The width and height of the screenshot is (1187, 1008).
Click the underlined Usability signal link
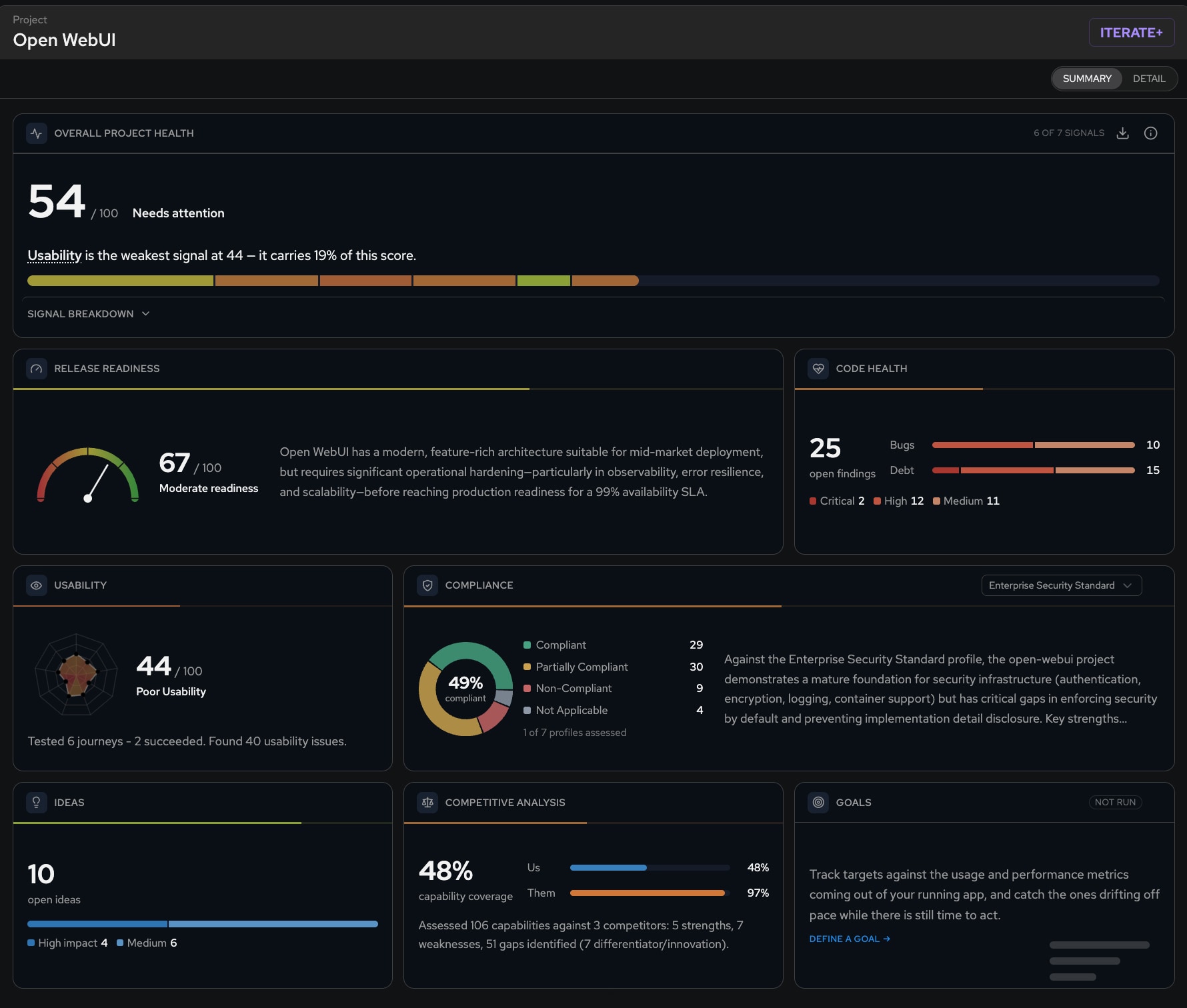pos(55,255)
